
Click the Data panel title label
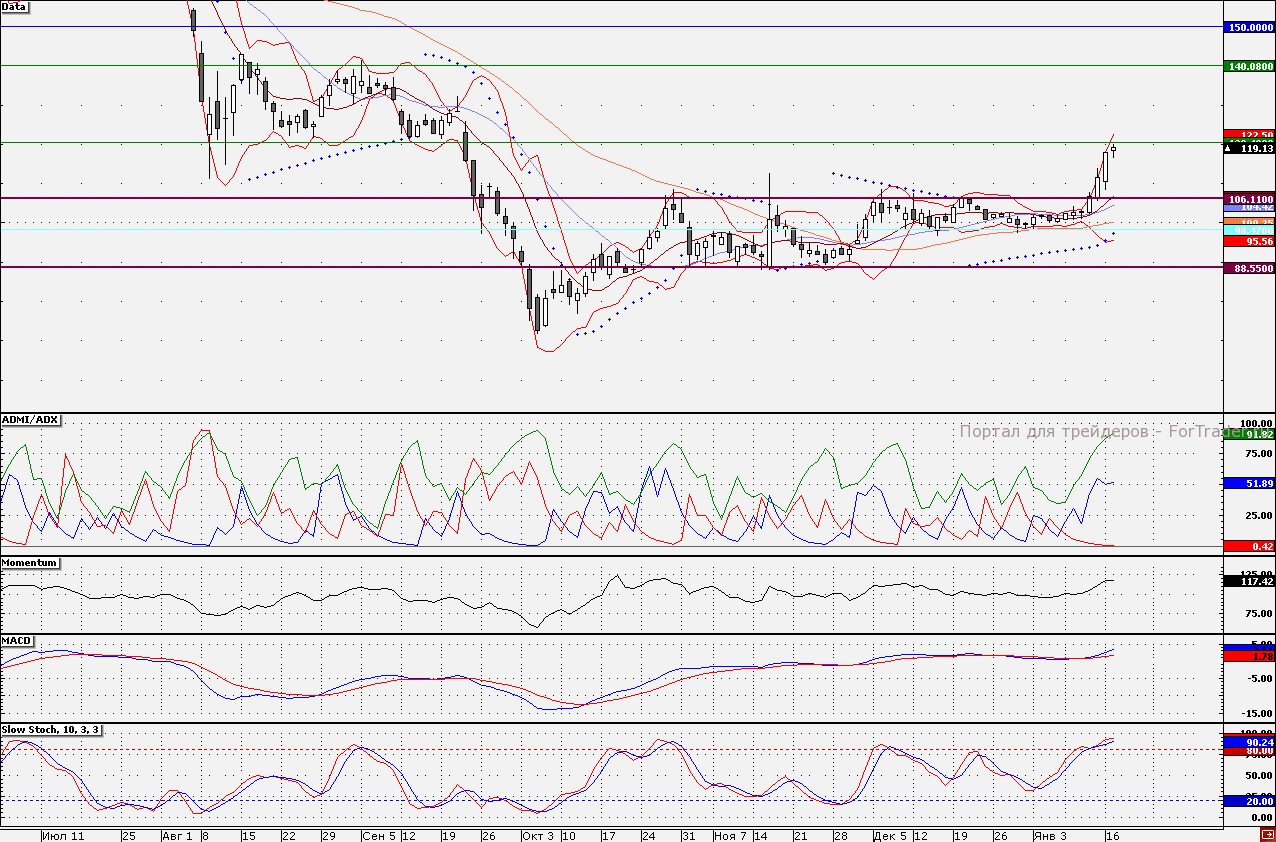point(15,7)
